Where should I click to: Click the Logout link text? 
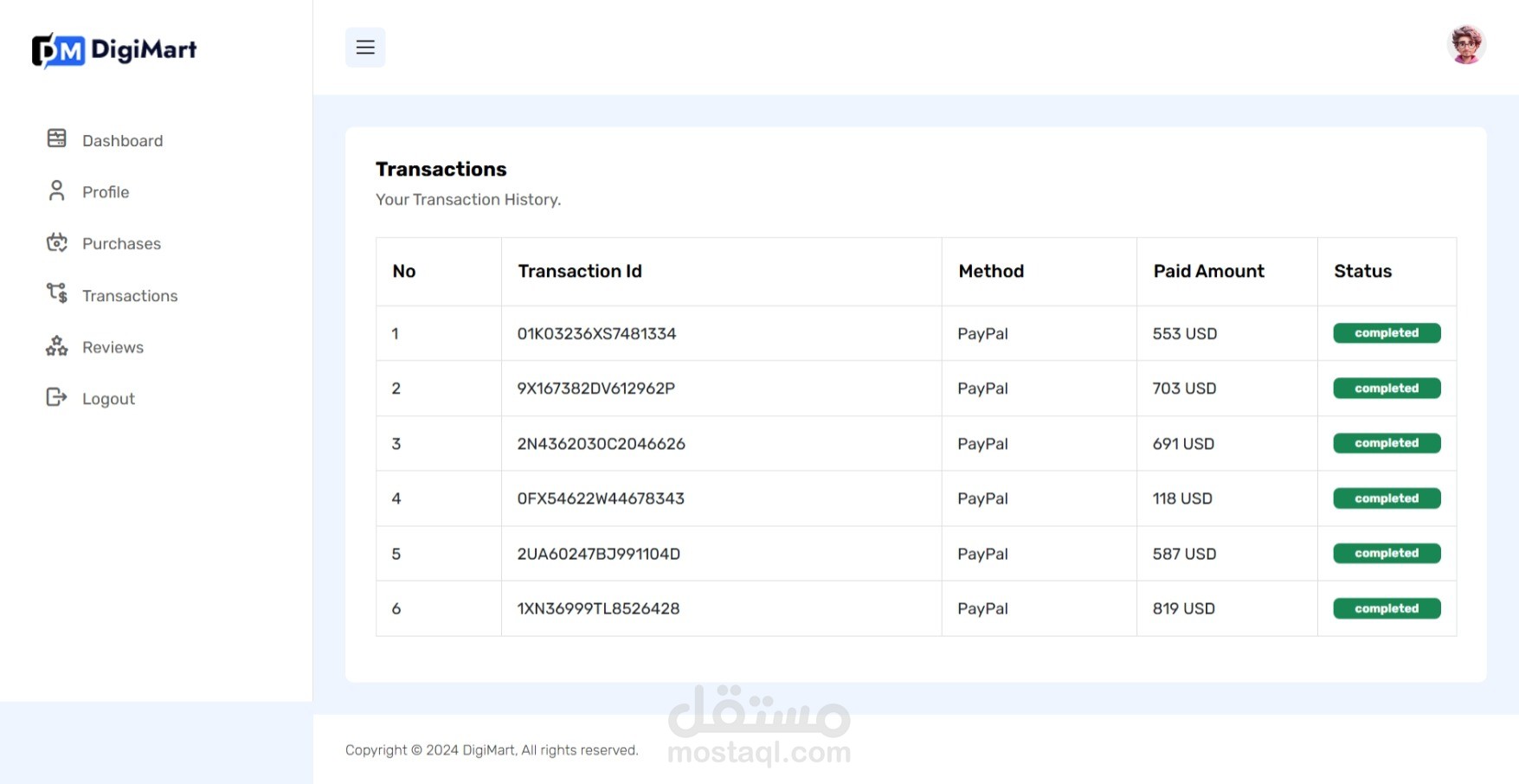[x=108, y=399]
